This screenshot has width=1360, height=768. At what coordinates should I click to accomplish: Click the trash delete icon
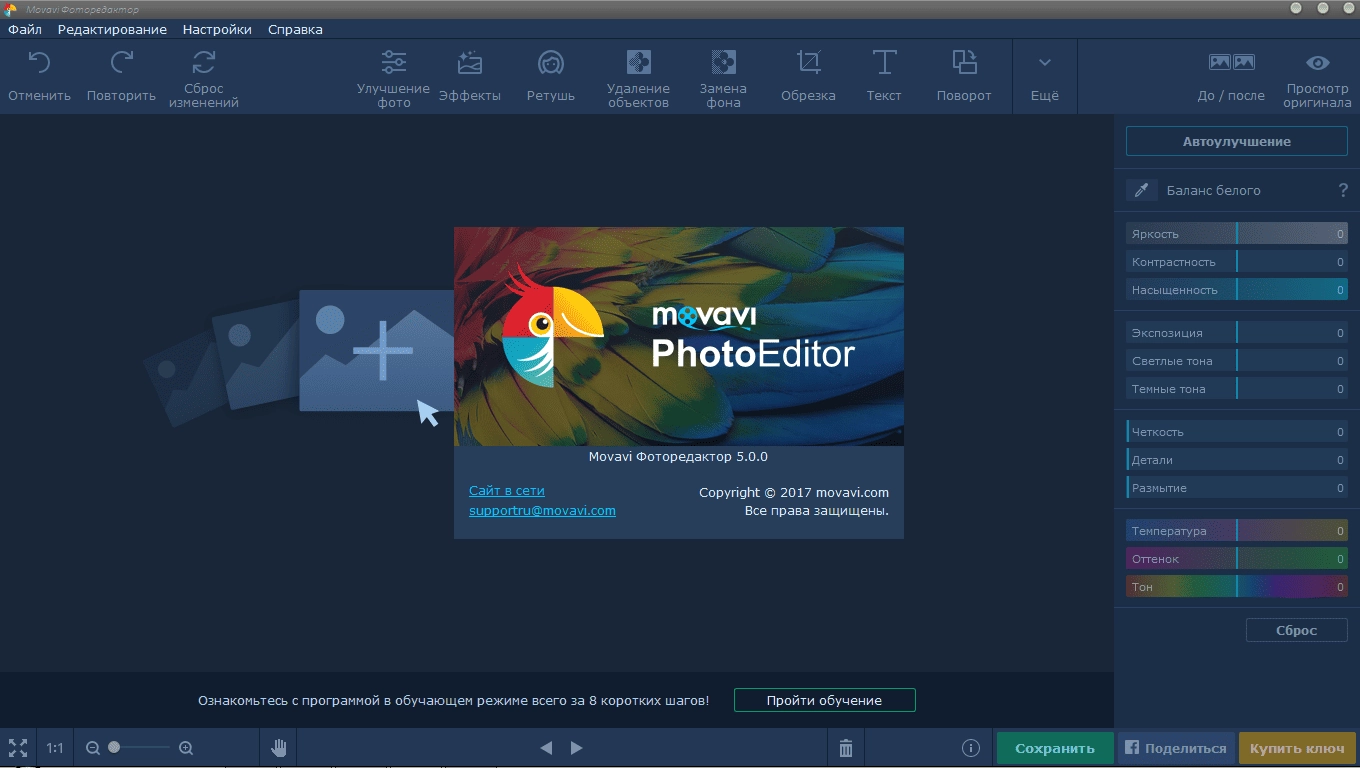pyautogui.click(x=846, y=748)
